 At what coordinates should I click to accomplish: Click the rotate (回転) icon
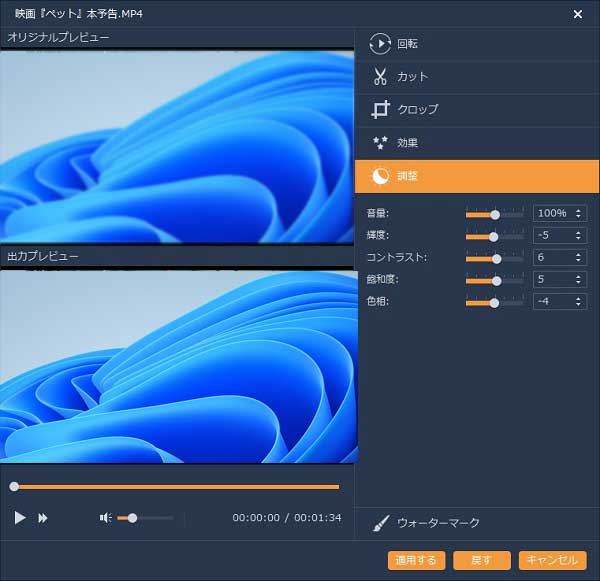point(380,44)
